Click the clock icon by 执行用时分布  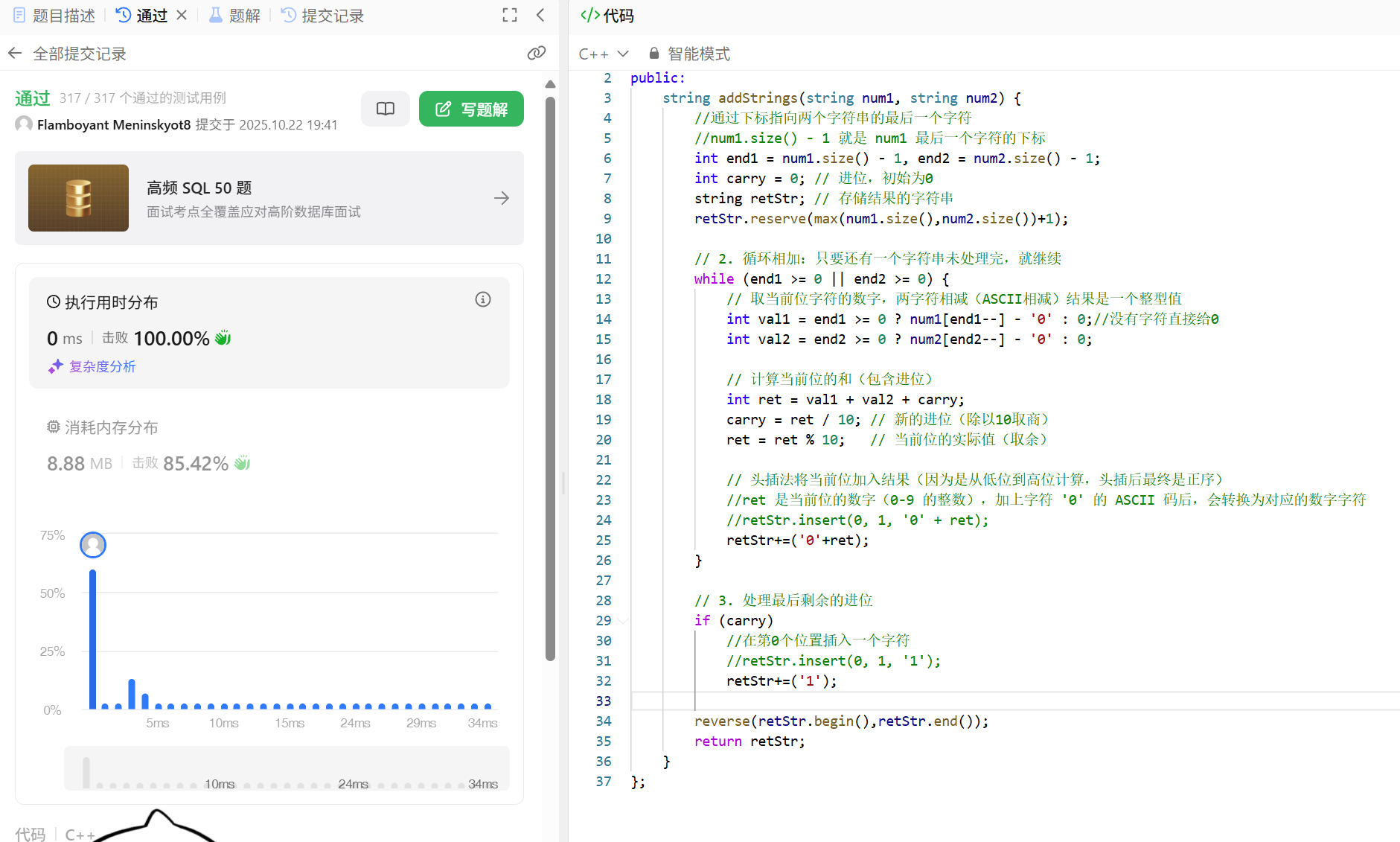click(x=54, y=302)
